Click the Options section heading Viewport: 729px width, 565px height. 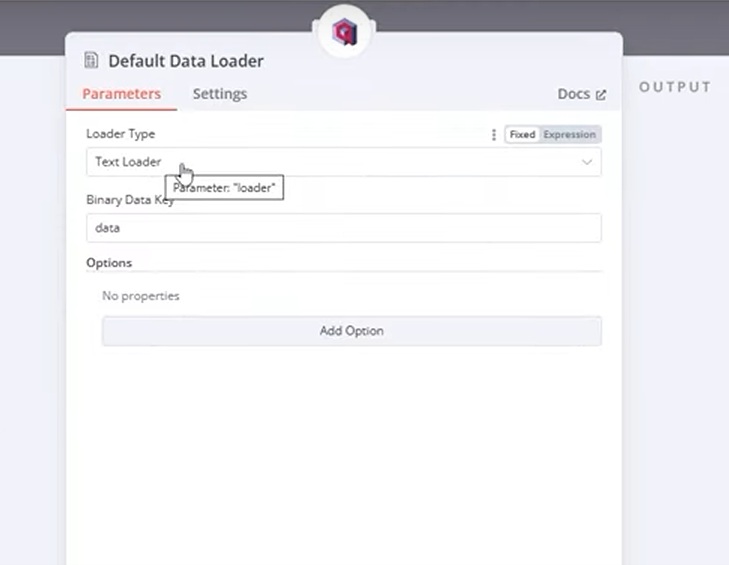coord(109,263)
